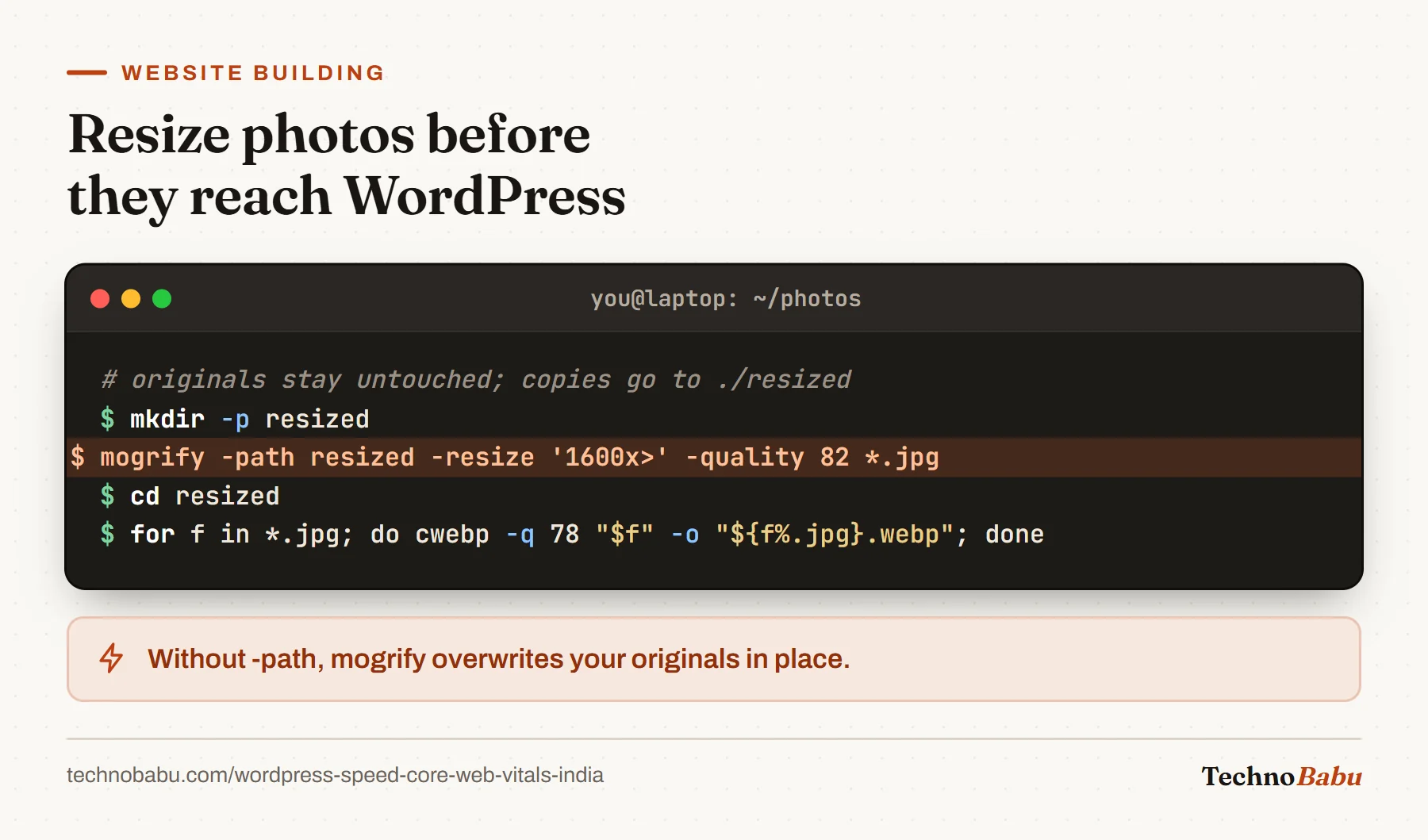
Task: Click the "mkdir -p resized" command line
Action: (236, 419)
